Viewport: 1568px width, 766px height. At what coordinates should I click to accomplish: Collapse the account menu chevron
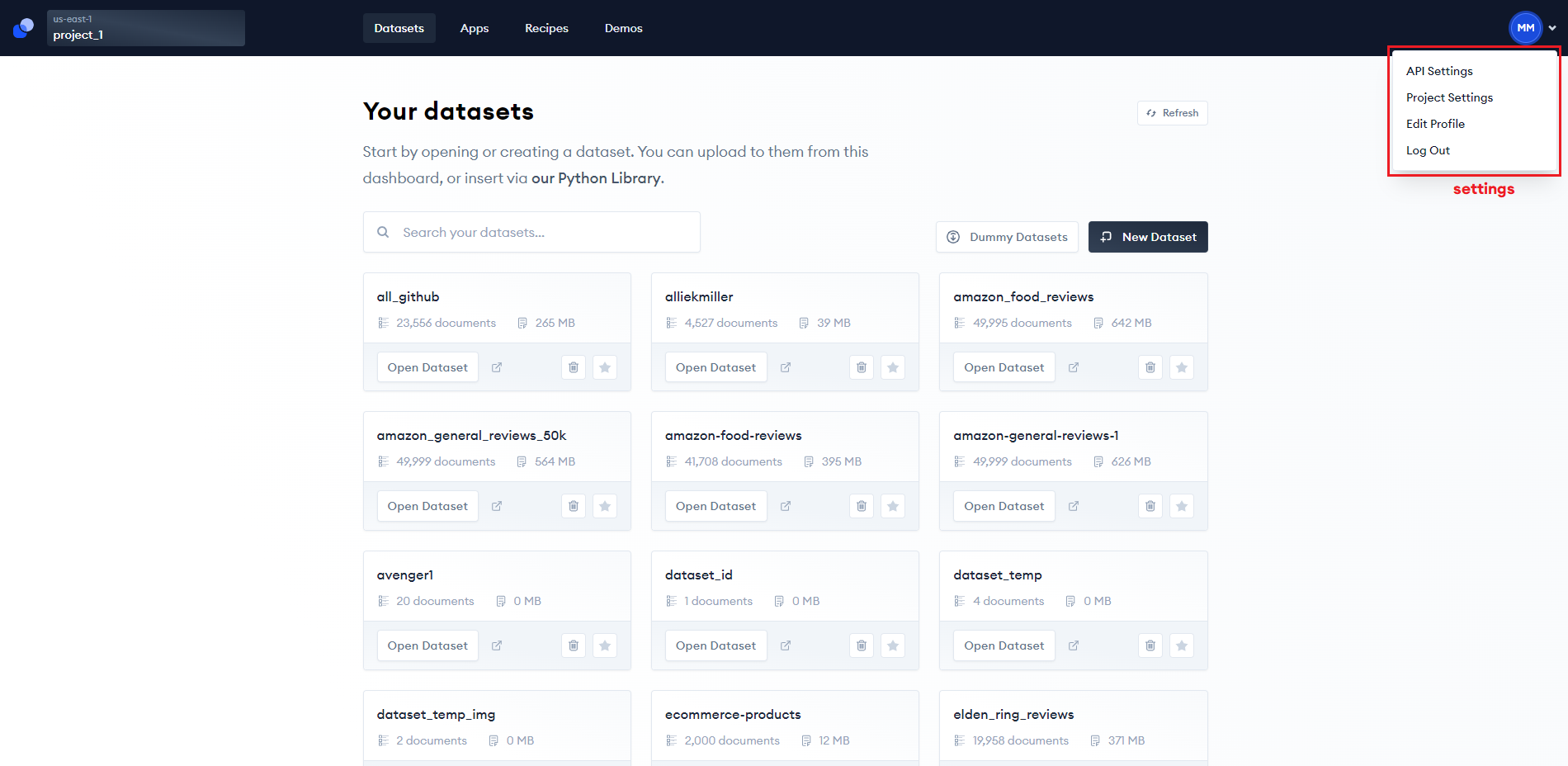[x=1552, y=28]
